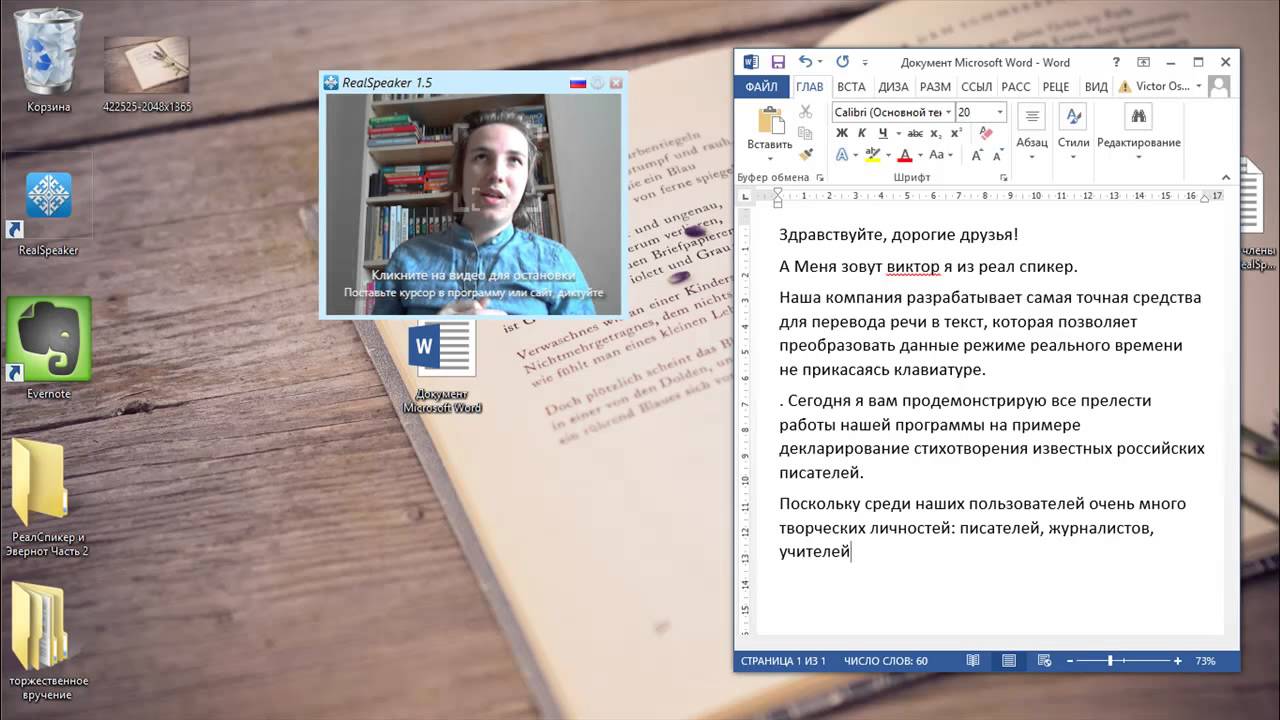Expand the Шрифт font dialog launcher
The width and height of the screenshot is (1280, 720).
point(1004,177)
